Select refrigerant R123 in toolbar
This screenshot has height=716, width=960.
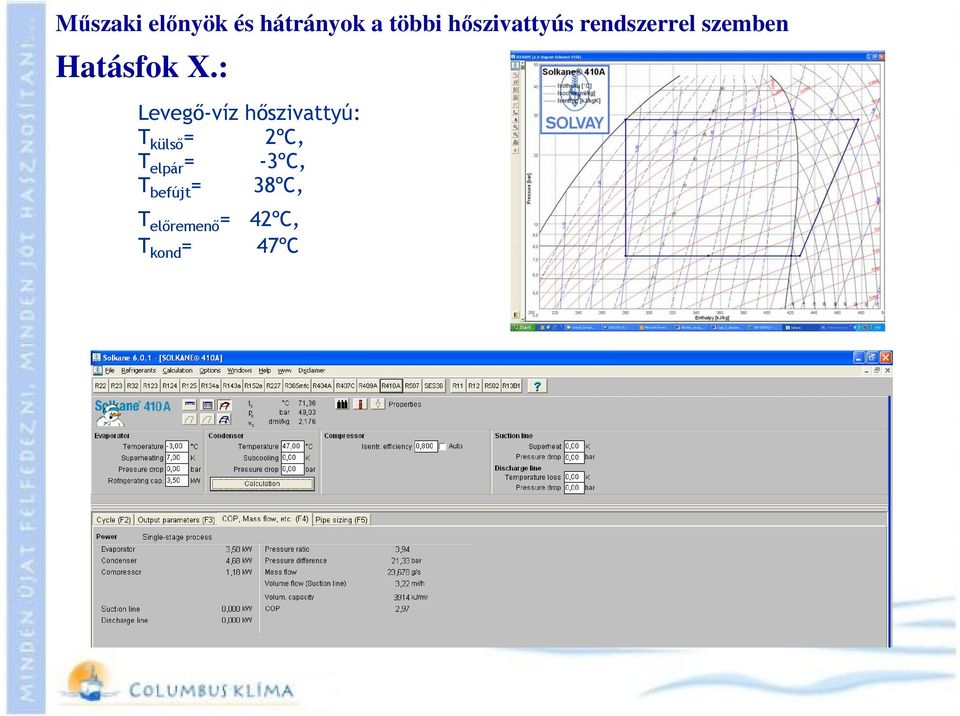click(150, 386)
